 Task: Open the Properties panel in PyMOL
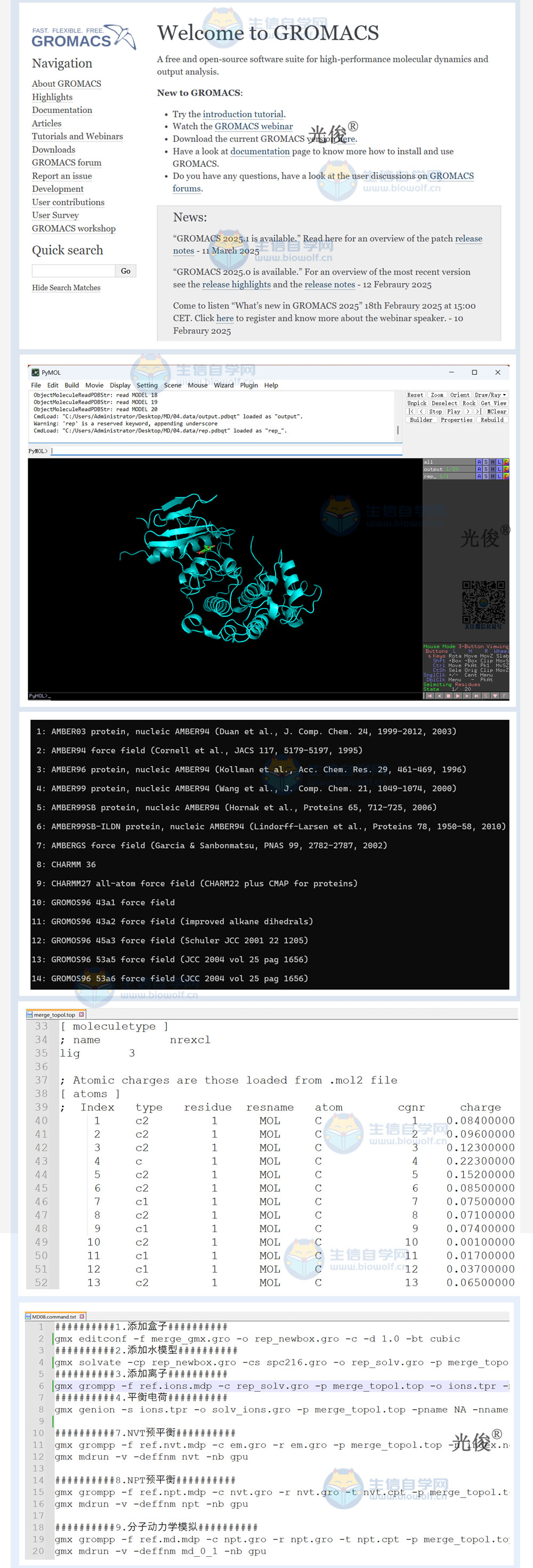coord(456,420)
